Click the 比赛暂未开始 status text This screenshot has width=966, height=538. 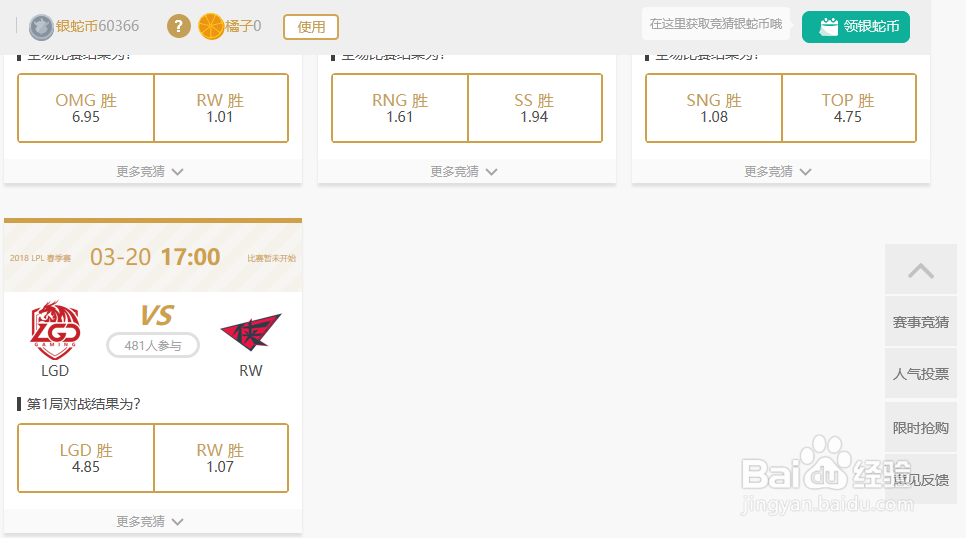coord(272,258)
